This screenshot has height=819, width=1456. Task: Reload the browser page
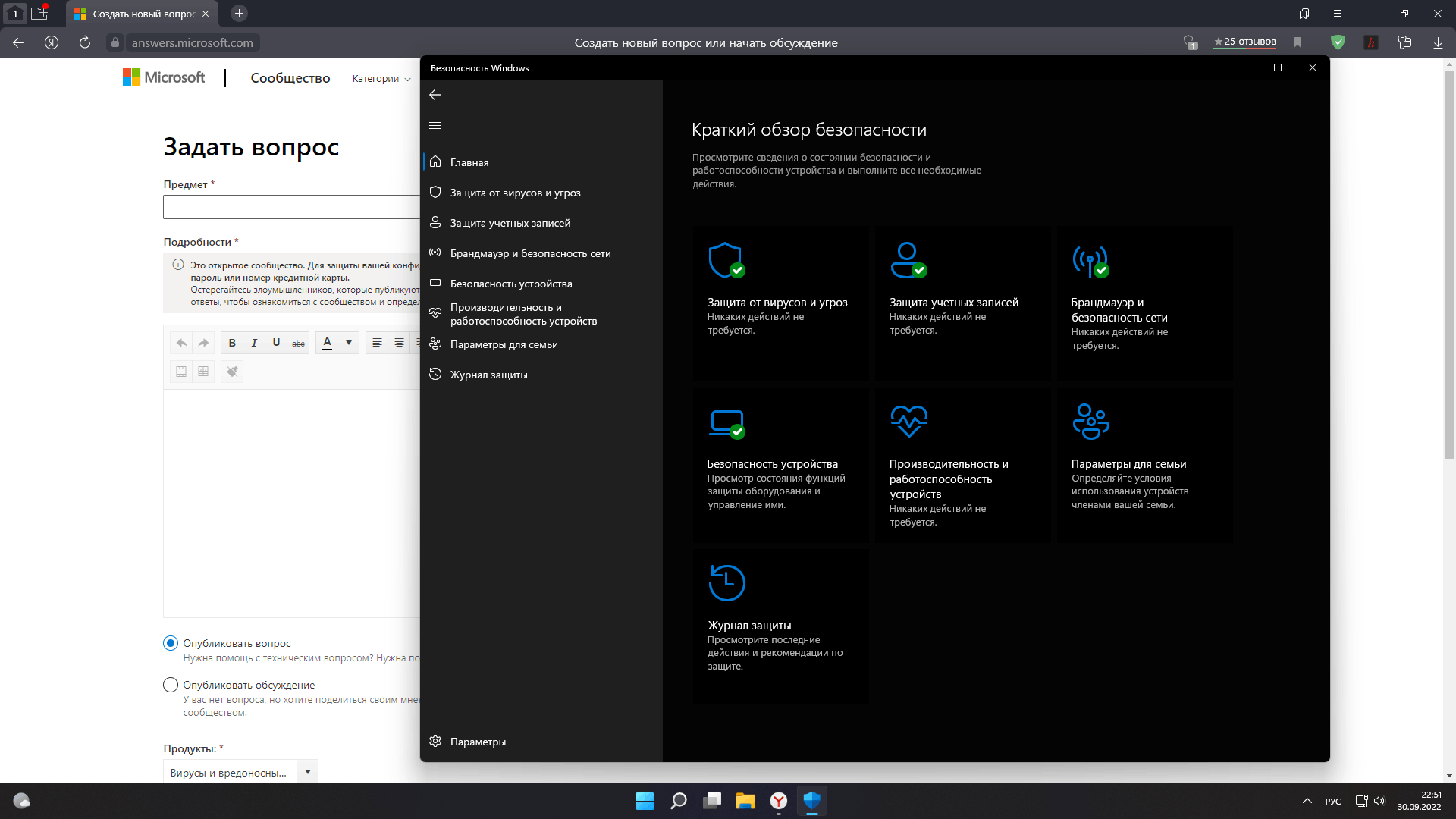point(85,42)
